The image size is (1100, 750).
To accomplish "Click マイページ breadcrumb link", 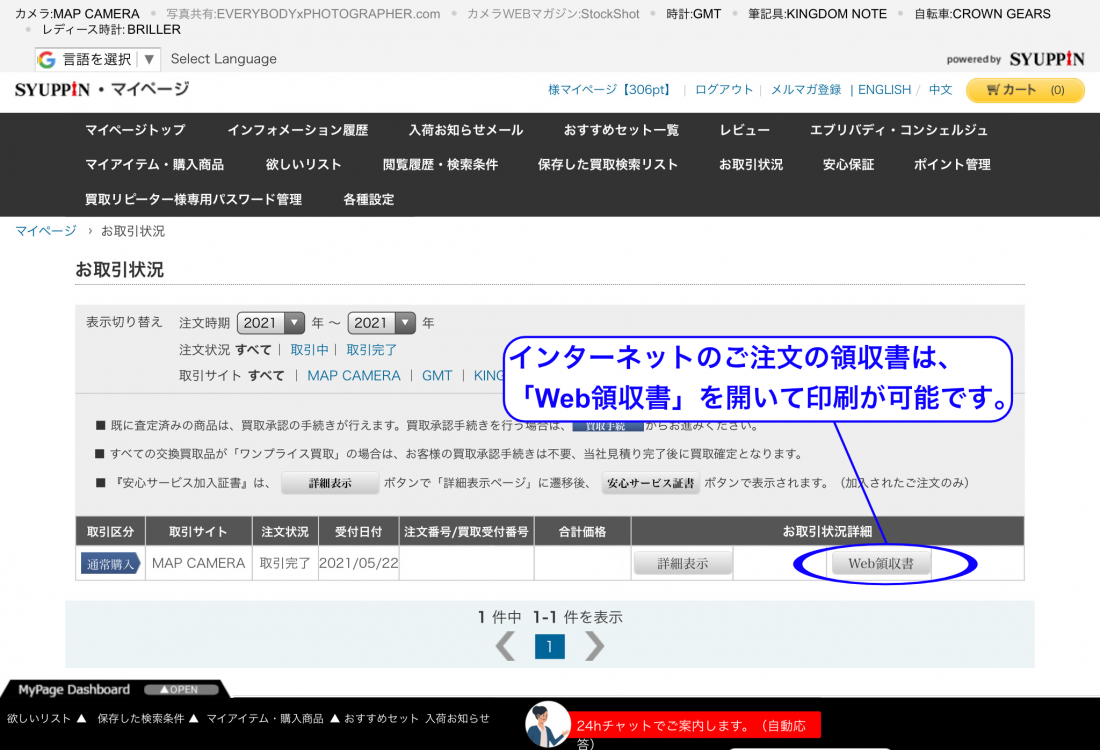I will 46,231.
